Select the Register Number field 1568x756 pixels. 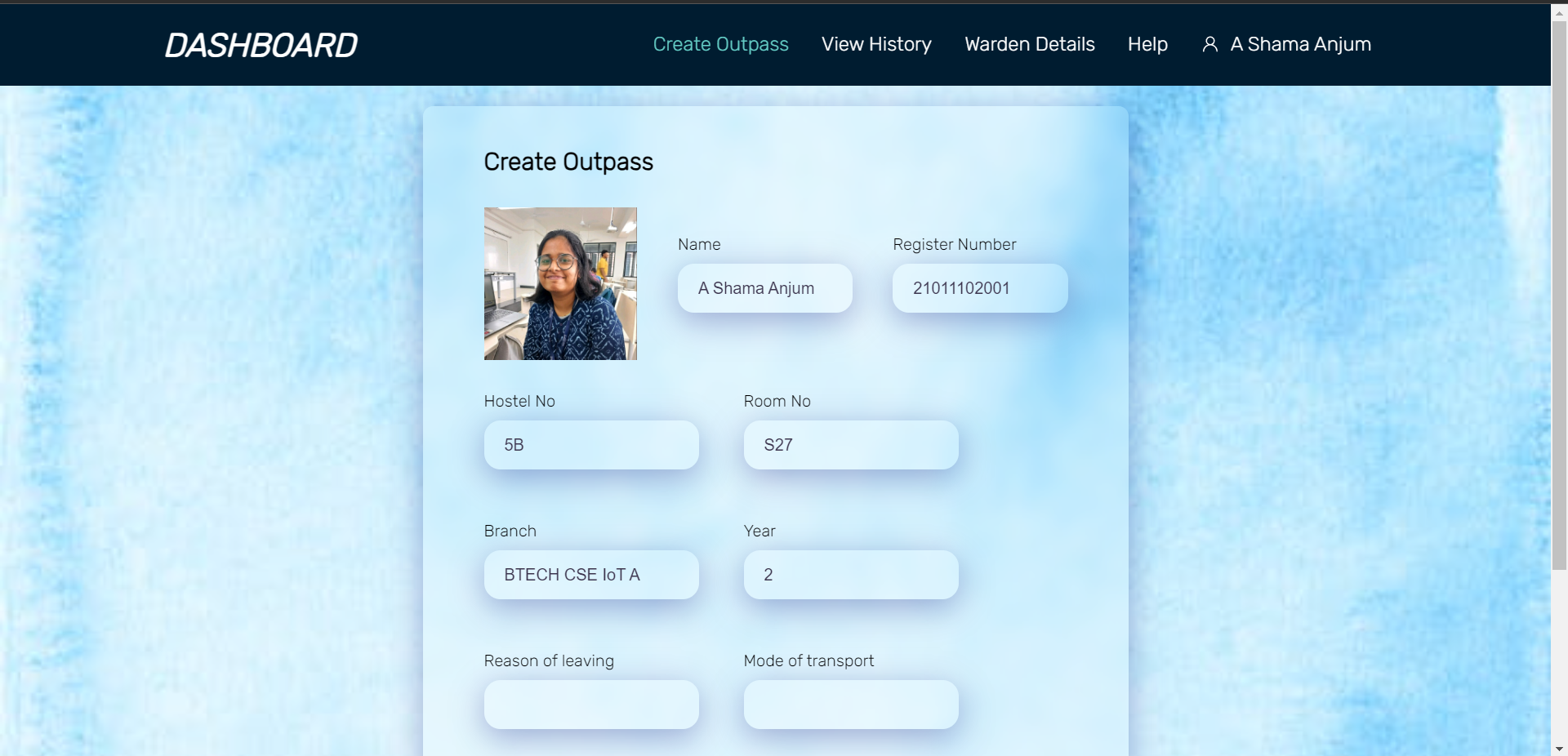coord(979,288)
